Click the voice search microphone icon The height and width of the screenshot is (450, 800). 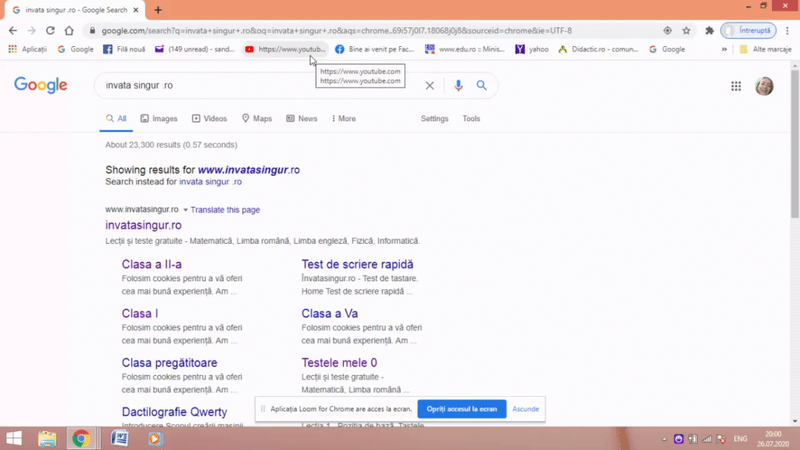(458, 86)
